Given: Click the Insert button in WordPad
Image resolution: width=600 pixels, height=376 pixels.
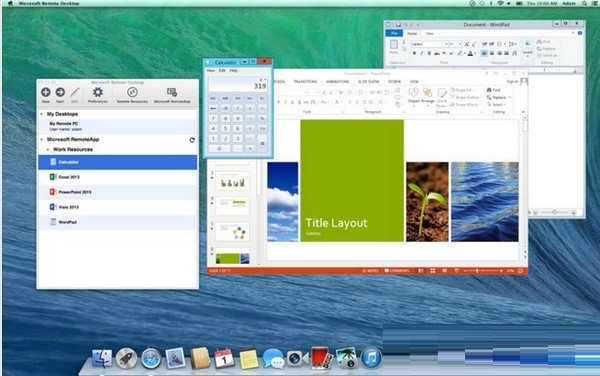Looking at the screenshot, I should point(528,48).
